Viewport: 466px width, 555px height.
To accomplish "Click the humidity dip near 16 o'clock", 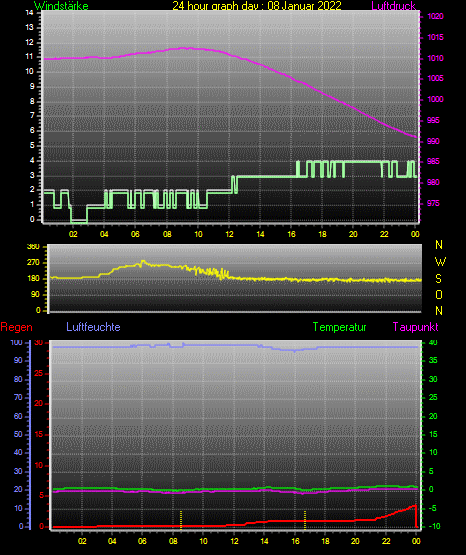I will (294, 350).
